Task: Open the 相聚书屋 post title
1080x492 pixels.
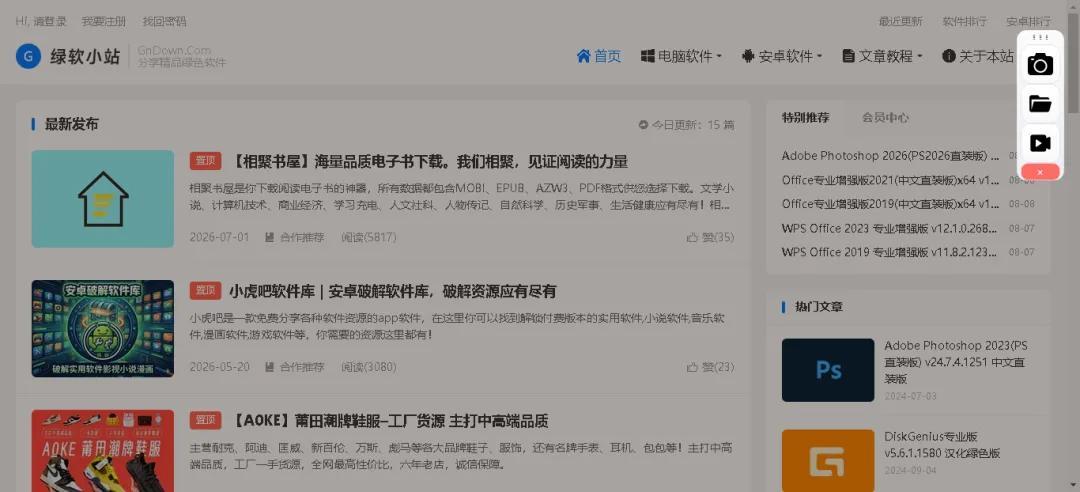Action: (428, 163)
